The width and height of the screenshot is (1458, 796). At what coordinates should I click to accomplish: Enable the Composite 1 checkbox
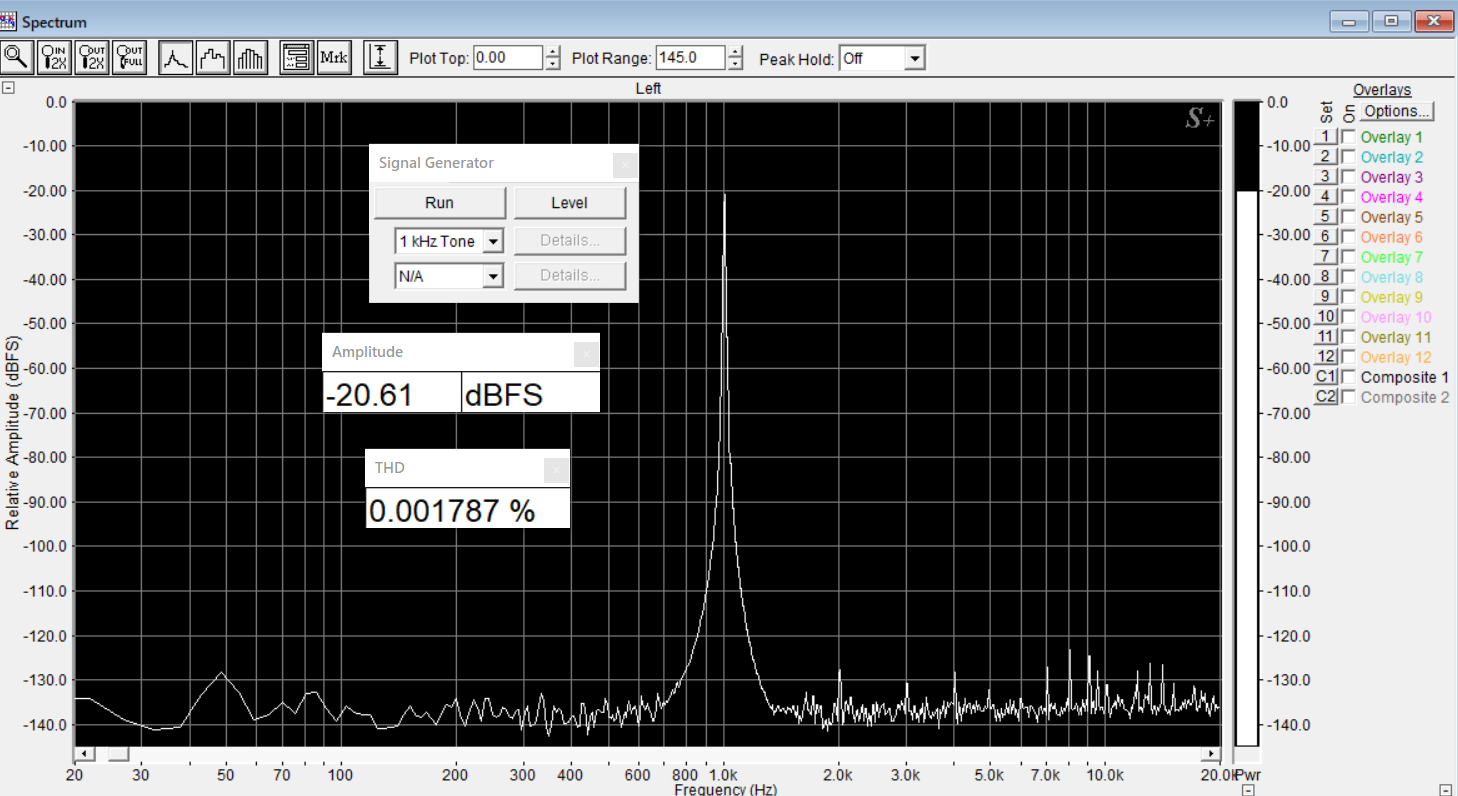[1349, 377]
